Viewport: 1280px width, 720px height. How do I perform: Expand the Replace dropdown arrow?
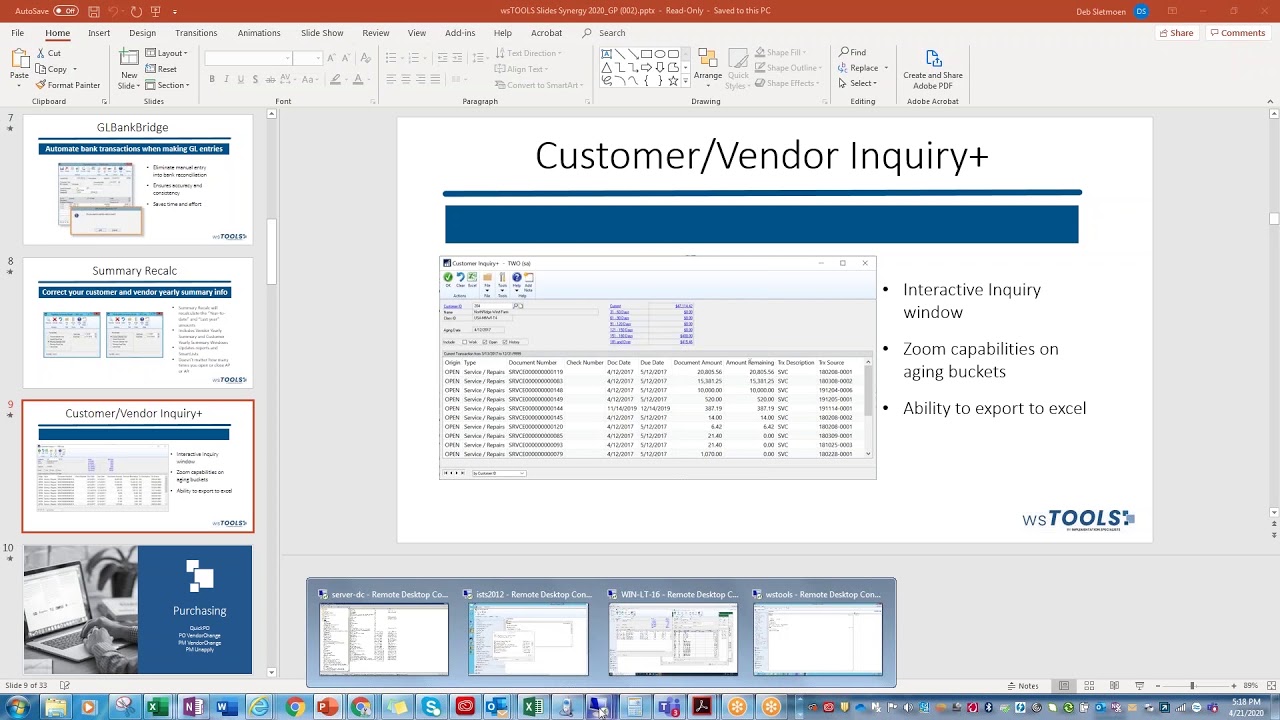tap(886, 68)
